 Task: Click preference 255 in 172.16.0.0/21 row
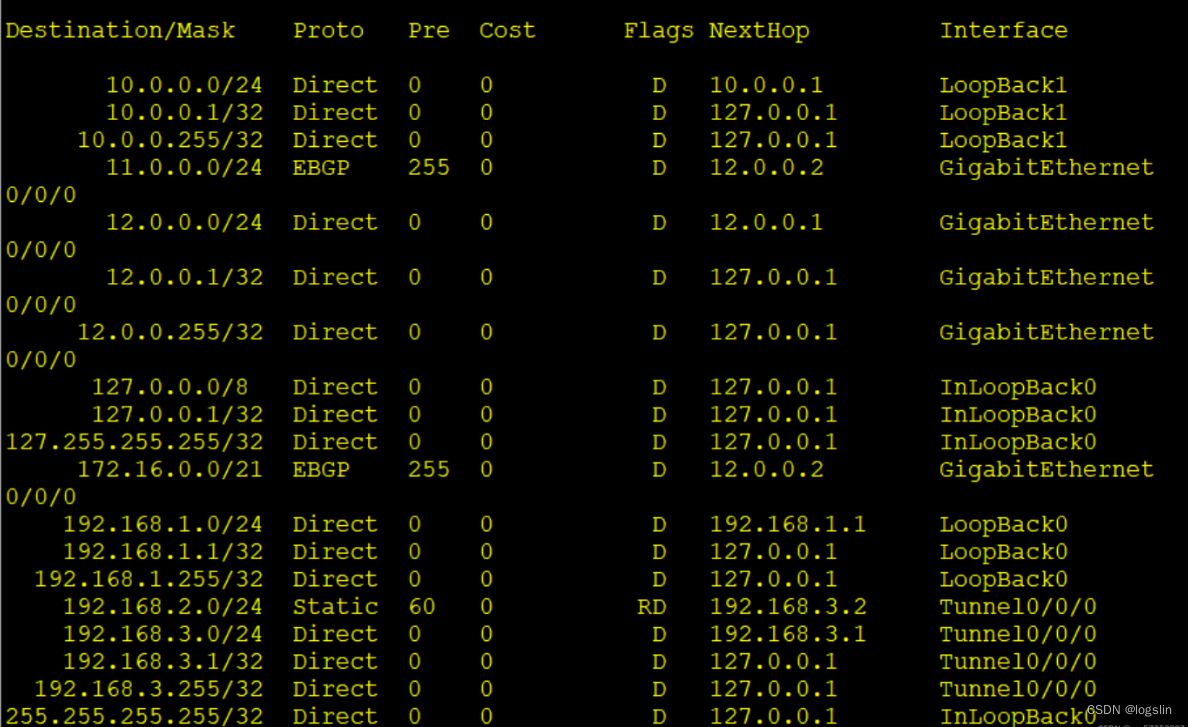(x=429, y=470)
